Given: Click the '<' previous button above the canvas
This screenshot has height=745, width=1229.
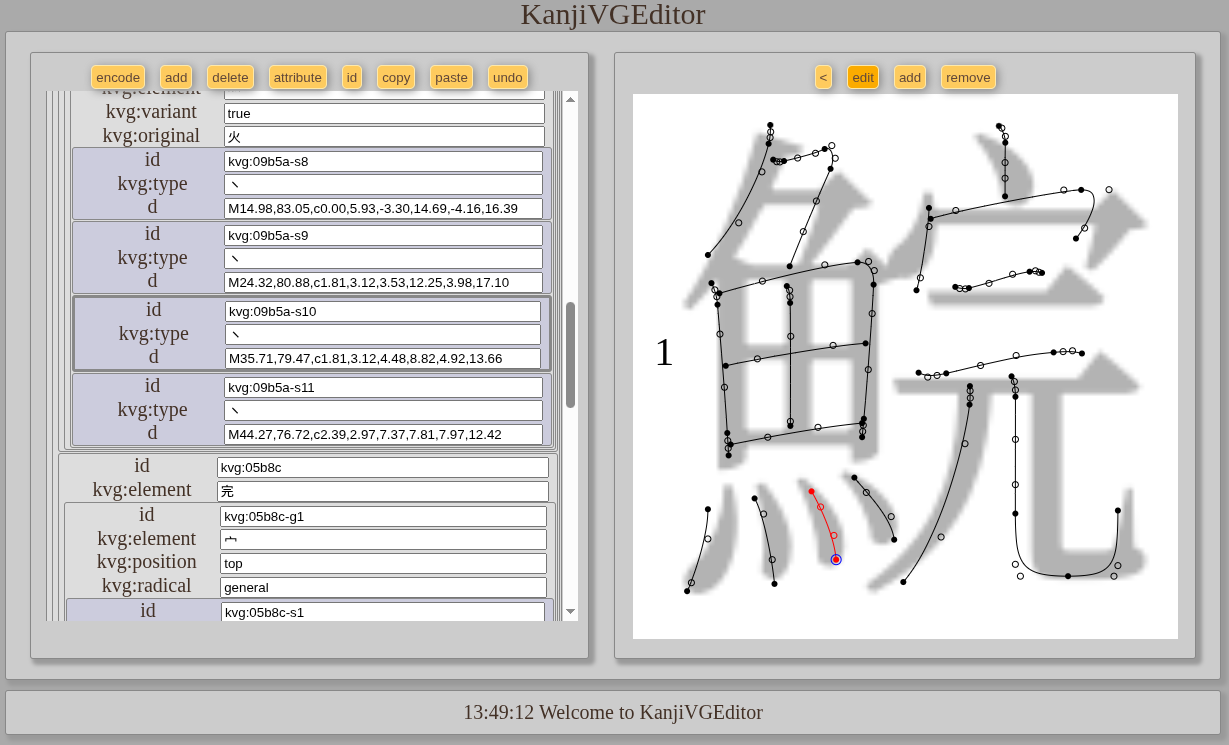Looking at the screenshot, I should [823, 77].
